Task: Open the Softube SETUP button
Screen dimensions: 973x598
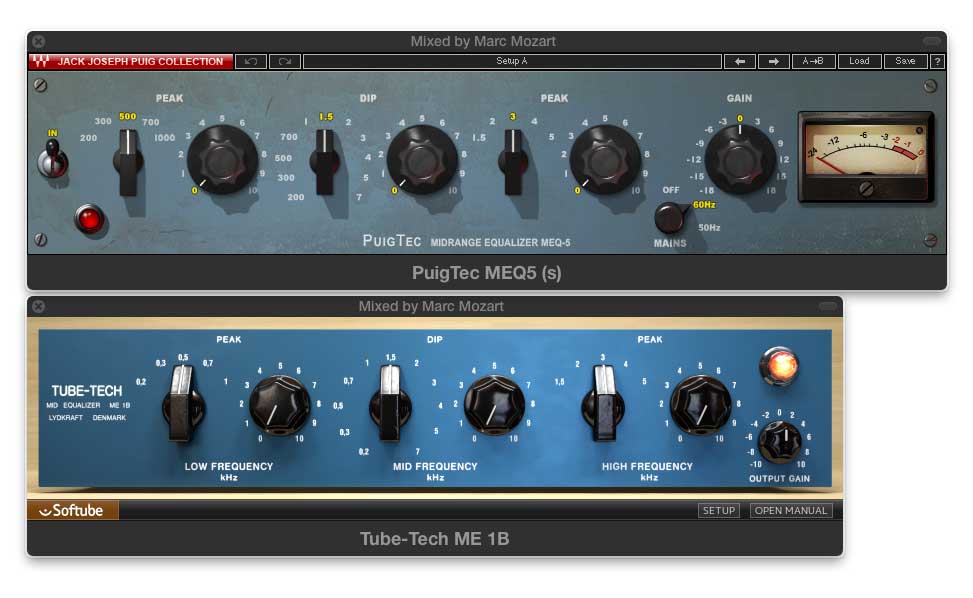Action: point(719,511)
